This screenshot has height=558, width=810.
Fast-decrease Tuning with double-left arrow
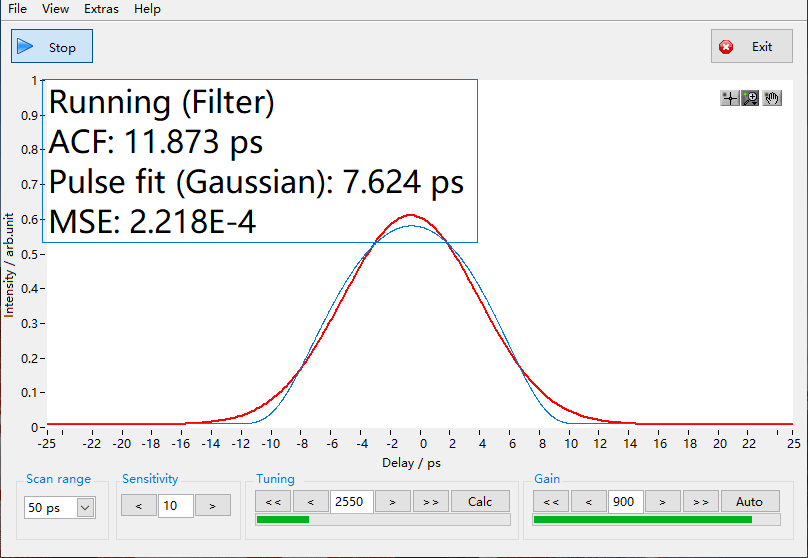pos(273,501)
